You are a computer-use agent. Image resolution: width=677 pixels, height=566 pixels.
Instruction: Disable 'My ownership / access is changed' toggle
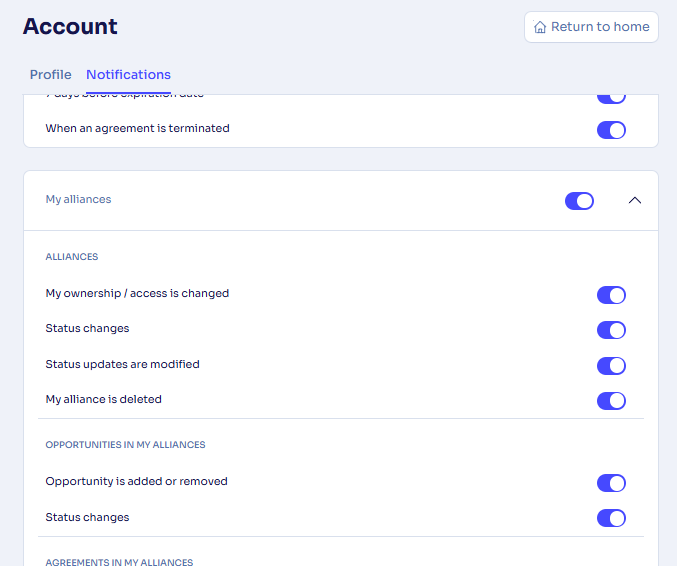pos(611,295)
